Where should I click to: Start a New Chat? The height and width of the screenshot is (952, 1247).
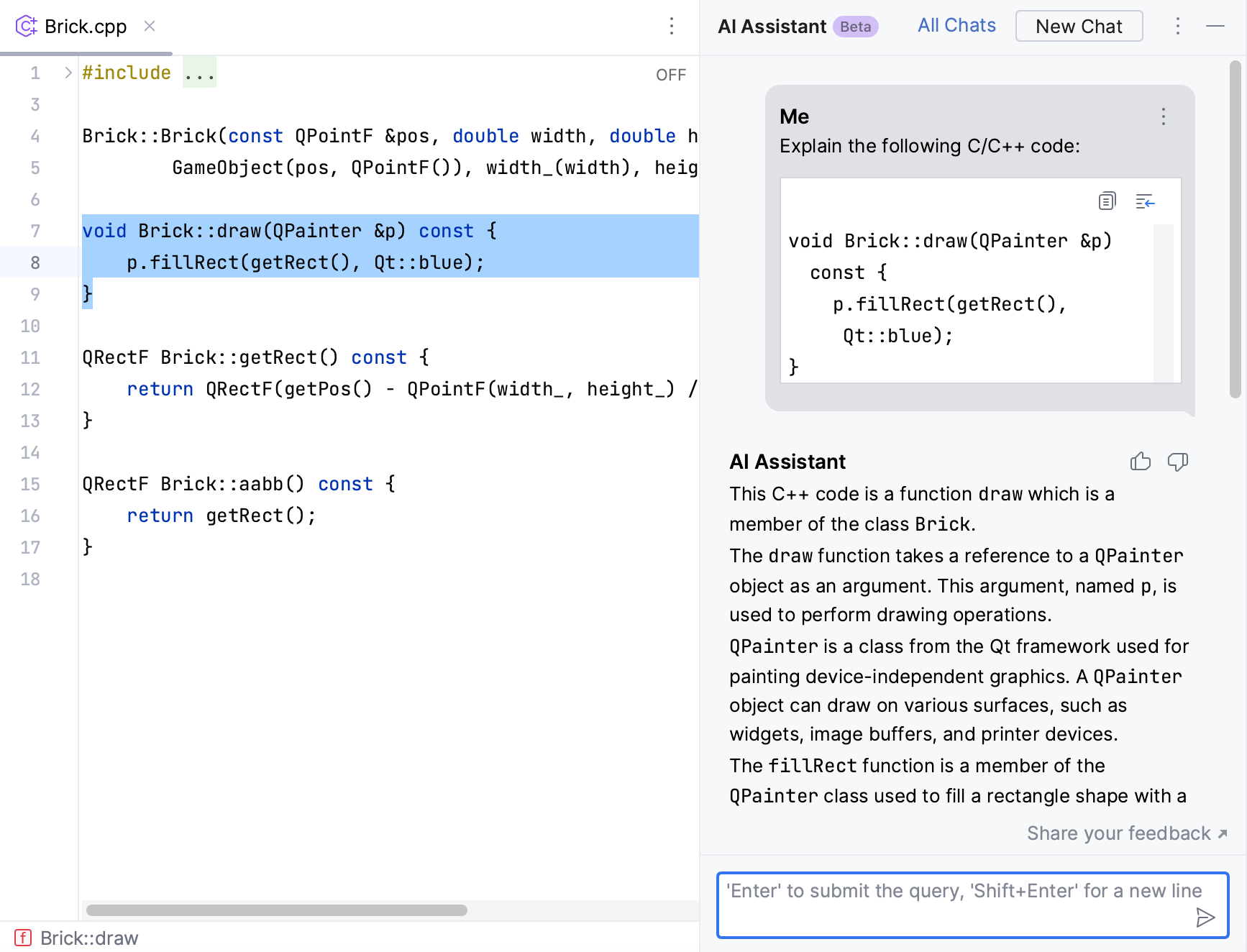1079,26
